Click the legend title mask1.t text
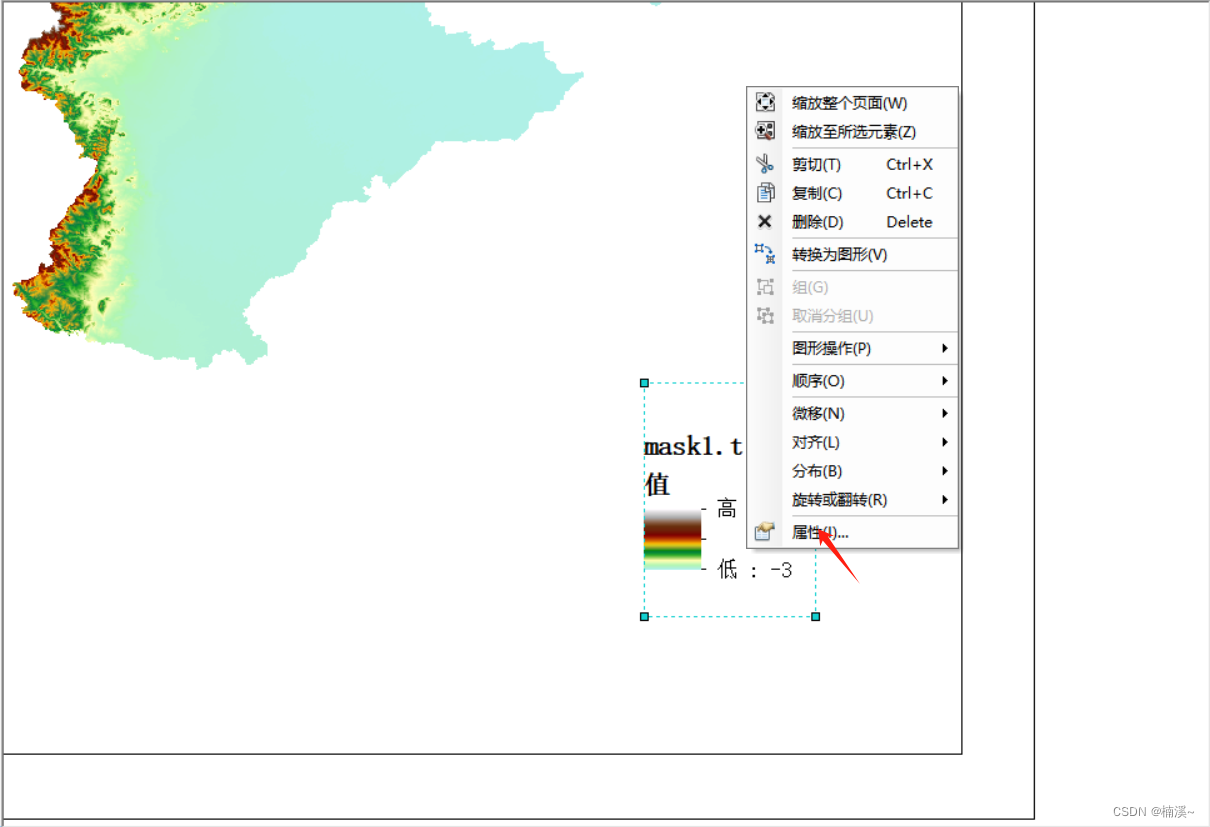The width and height of the screenshot is (1210, 827). [694, 447]
